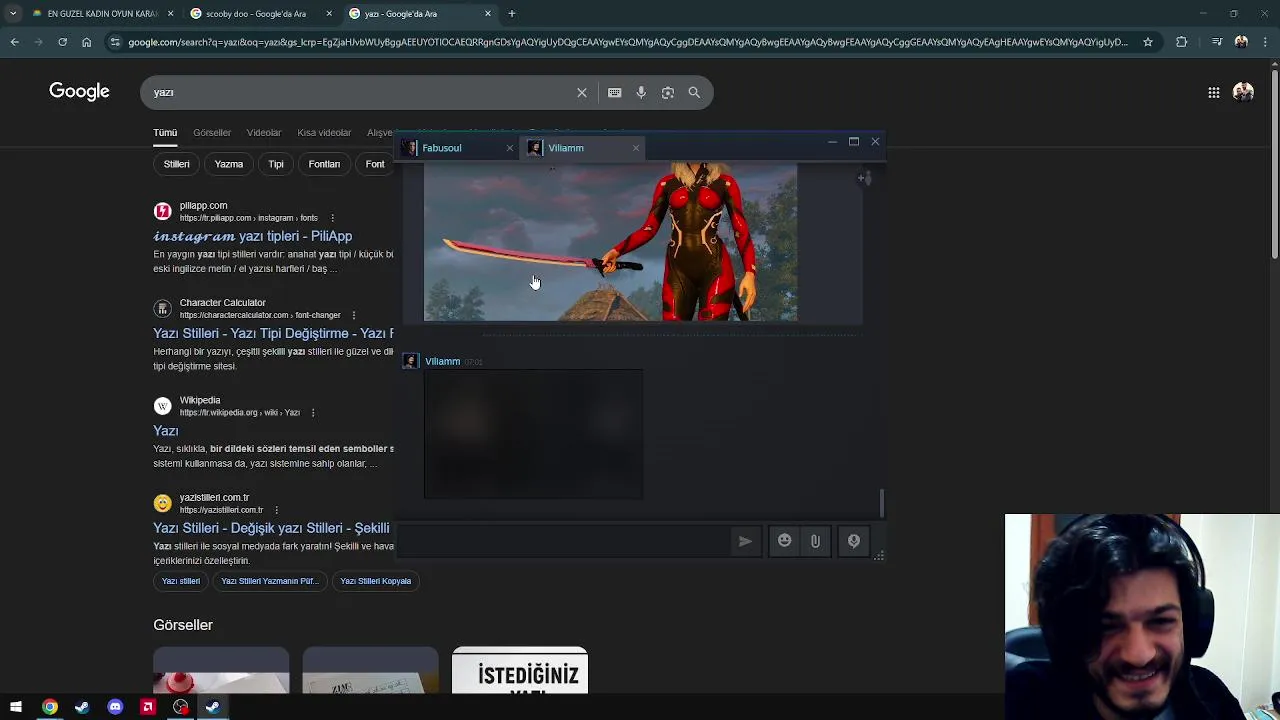This screenshot has height=720, width=1280.
Task: Close the yazı Google search tab
Action: point(488,14)
